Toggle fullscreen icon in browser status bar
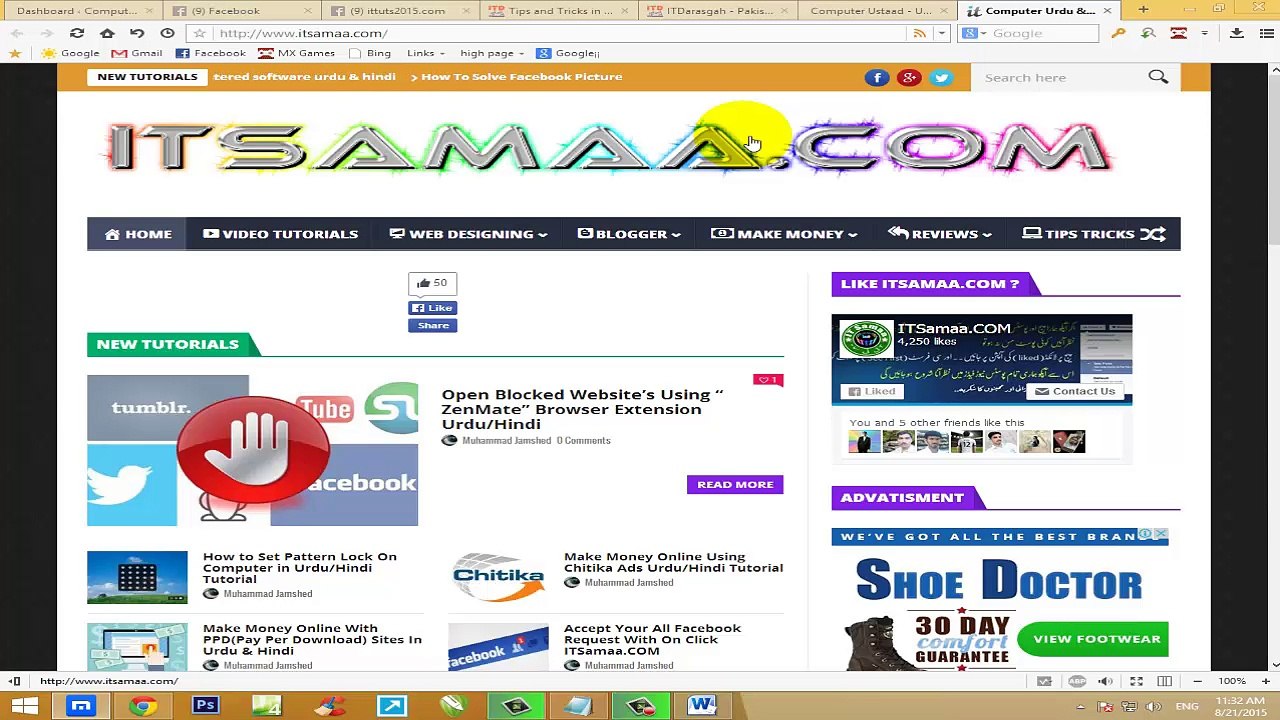 (1136, 681)
